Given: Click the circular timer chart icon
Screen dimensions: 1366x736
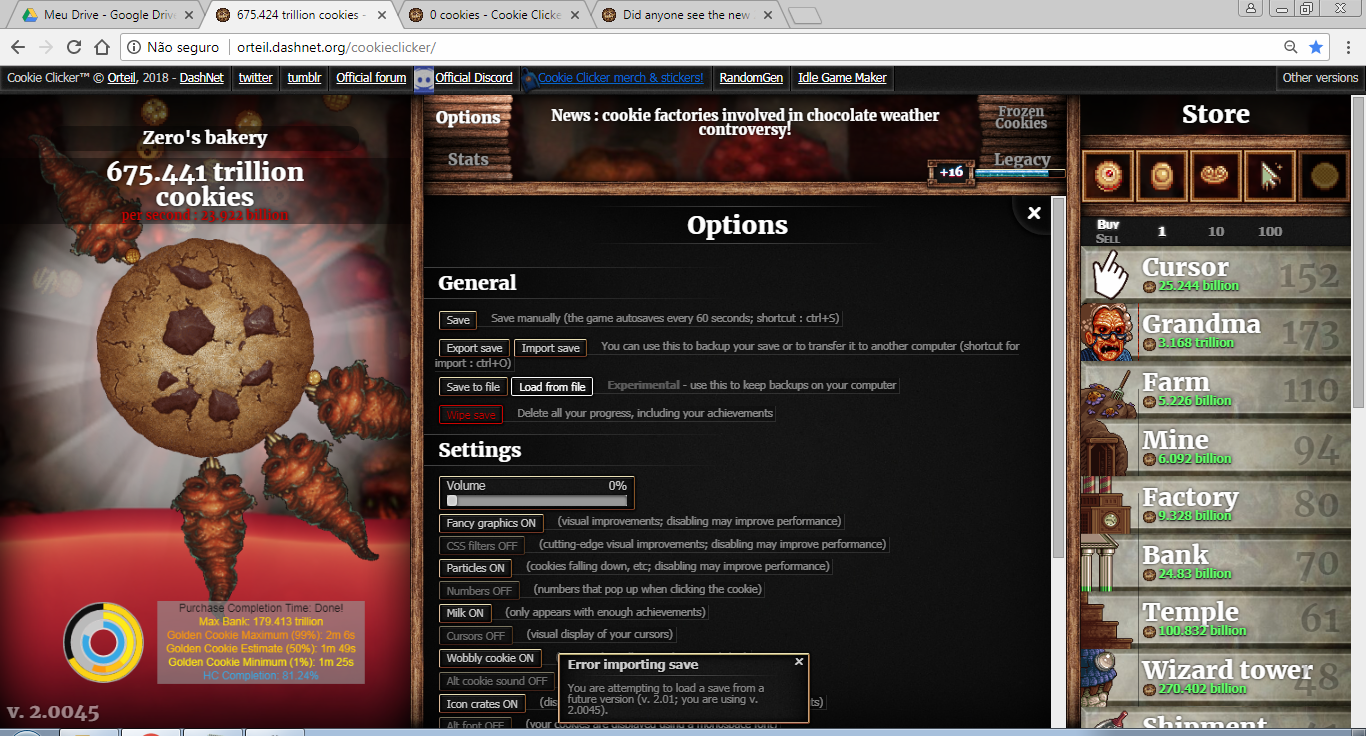Looking at the screenshot, I should tap(103, 643).
